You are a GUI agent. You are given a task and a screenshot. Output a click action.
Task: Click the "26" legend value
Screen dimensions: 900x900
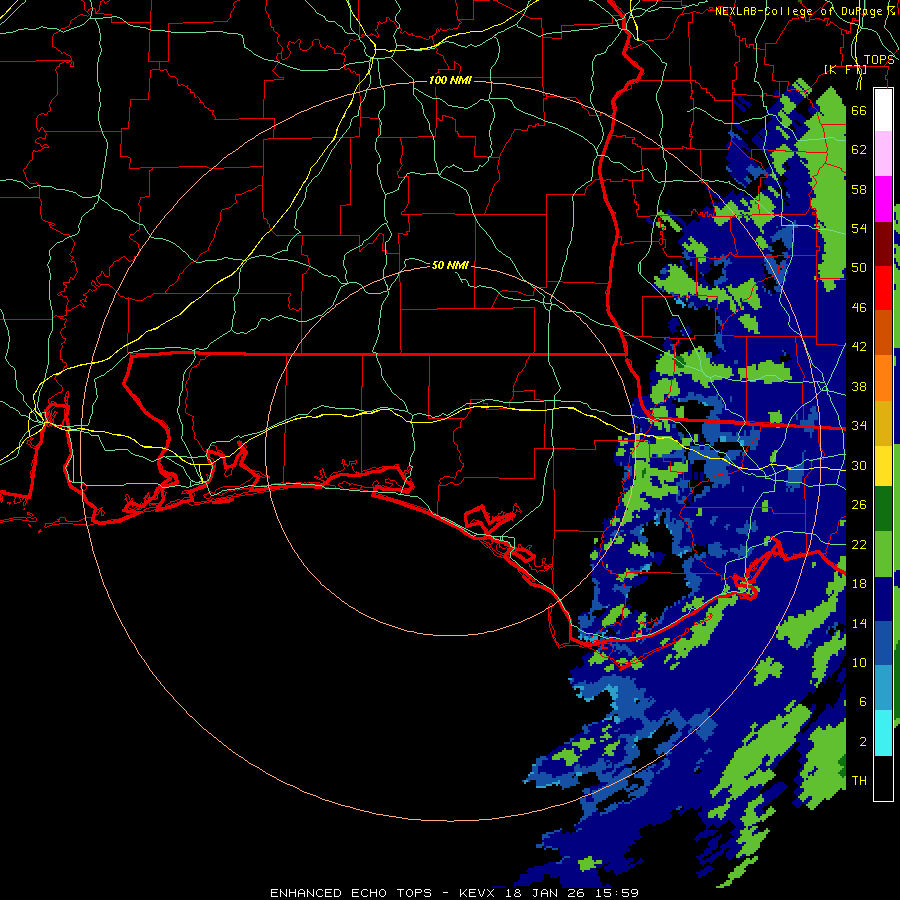coord(859,505)
